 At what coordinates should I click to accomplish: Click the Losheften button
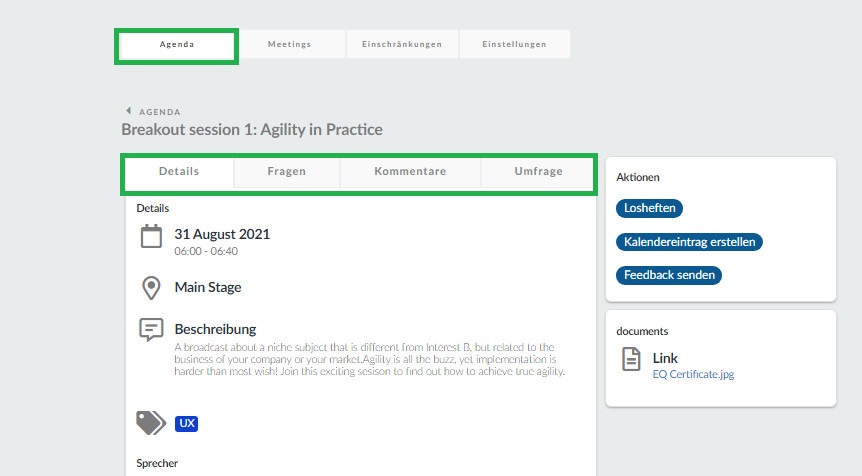(x=649, y=208)
